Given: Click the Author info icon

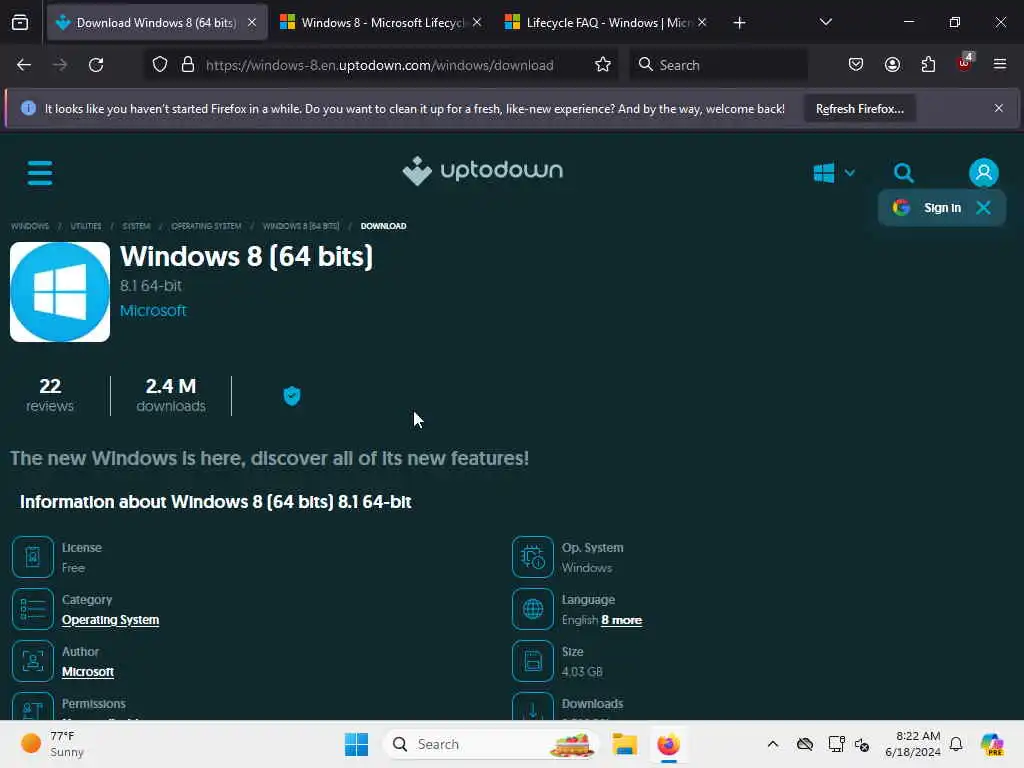Looking at the screenshot, I should (33, 661).
